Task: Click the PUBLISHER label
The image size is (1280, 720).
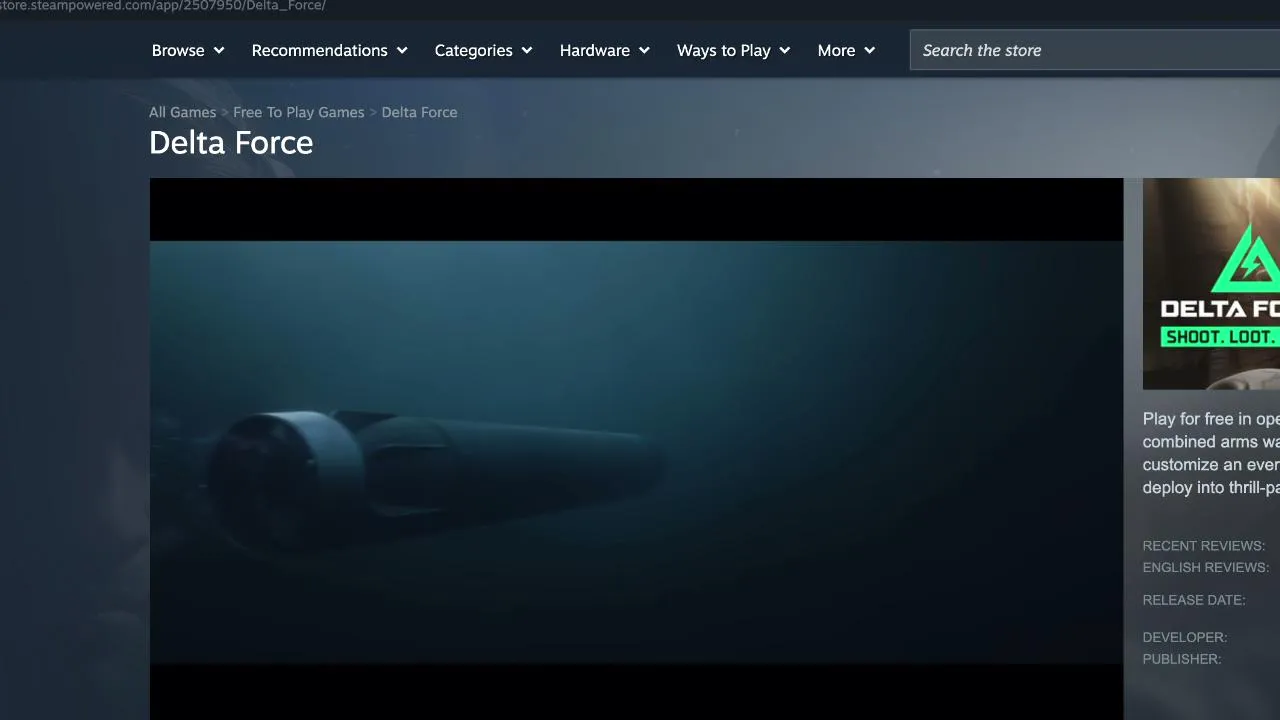Action: [1182, 659]
